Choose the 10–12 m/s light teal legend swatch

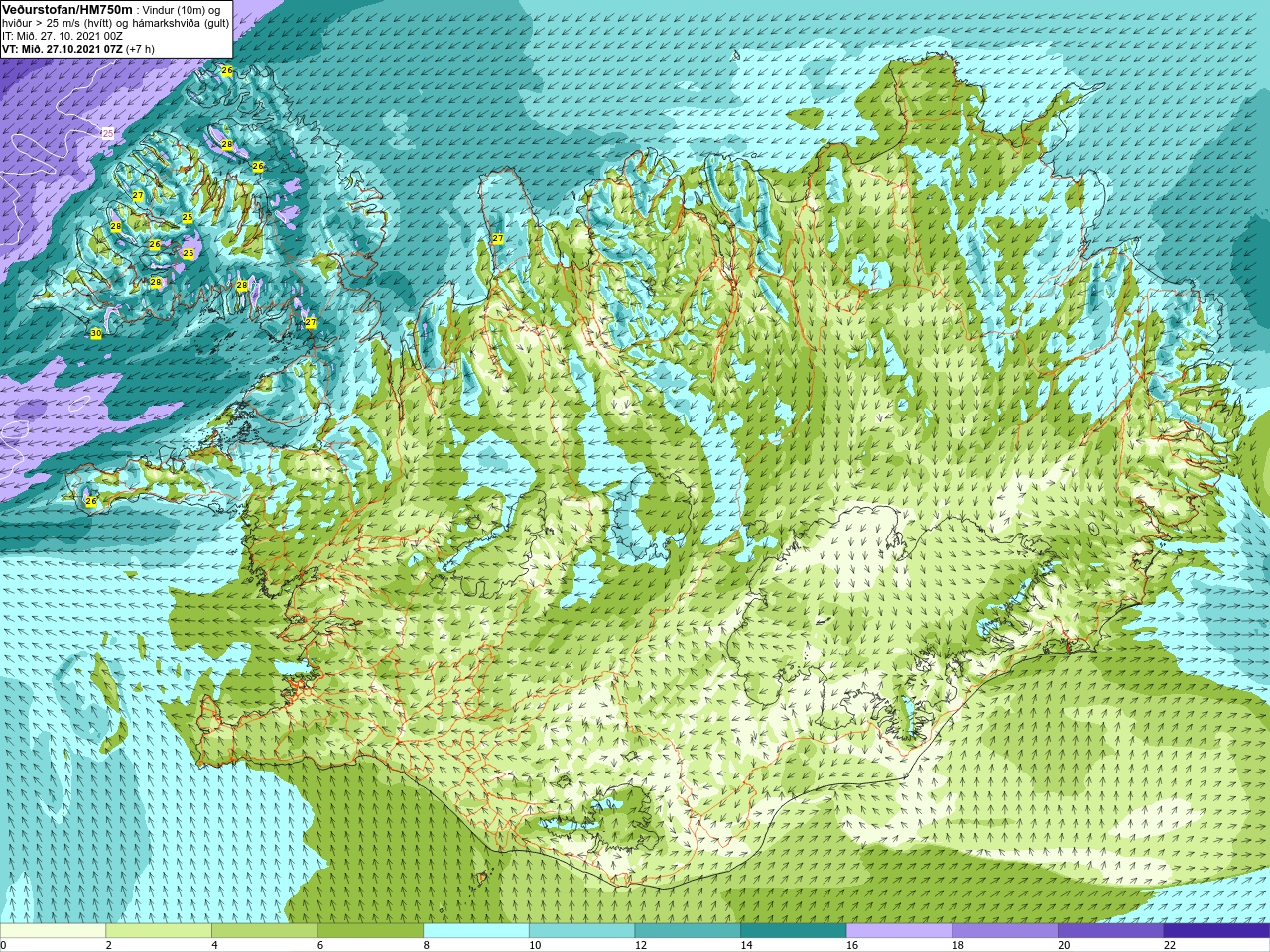(x=581, y=931)
